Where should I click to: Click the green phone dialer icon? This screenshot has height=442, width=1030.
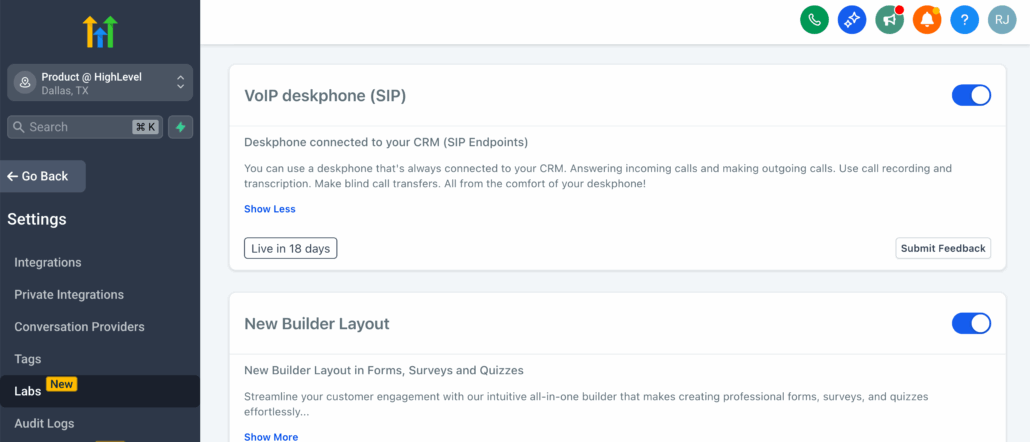click(814, 19)
